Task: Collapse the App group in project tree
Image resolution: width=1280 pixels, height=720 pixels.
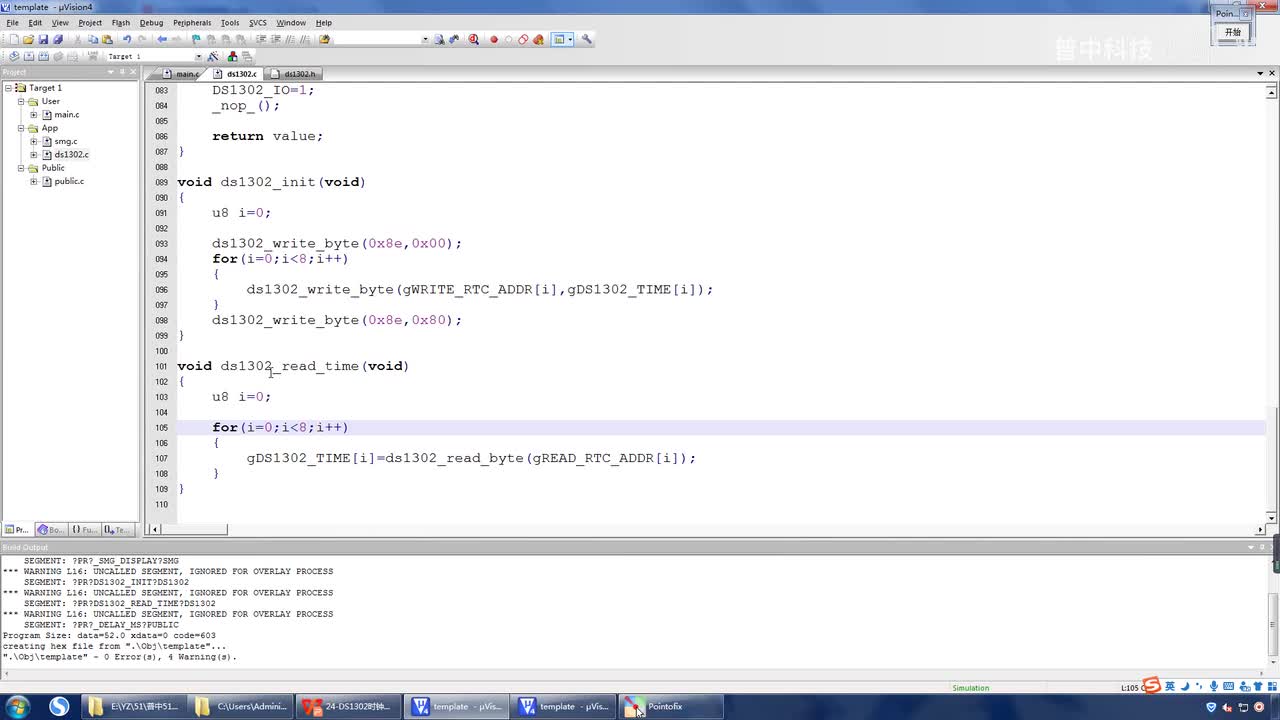Action: click(21, 128)
